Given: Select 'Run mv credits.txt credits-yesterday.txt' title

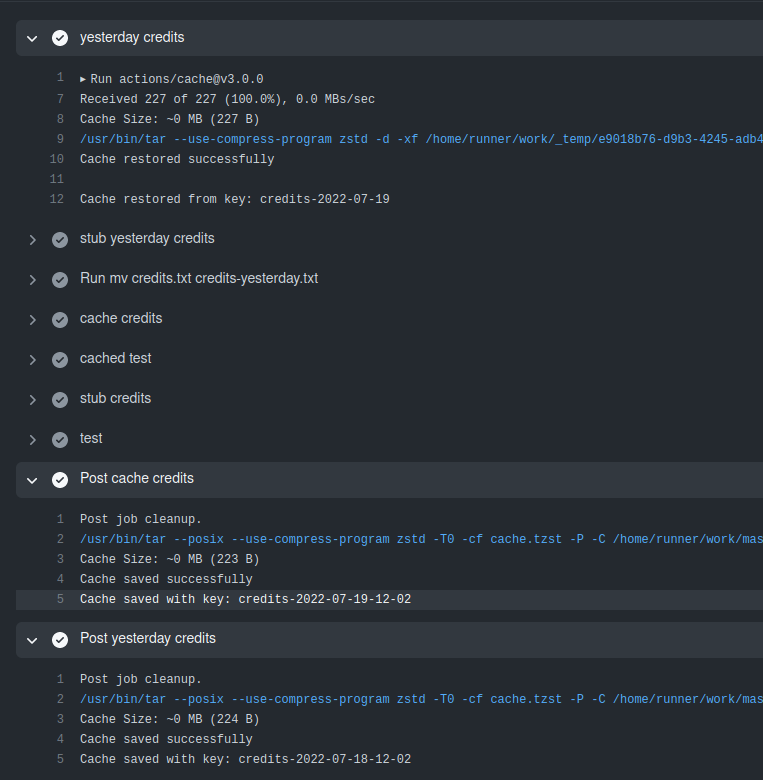Looking at the screenshot, I should 199,278.
